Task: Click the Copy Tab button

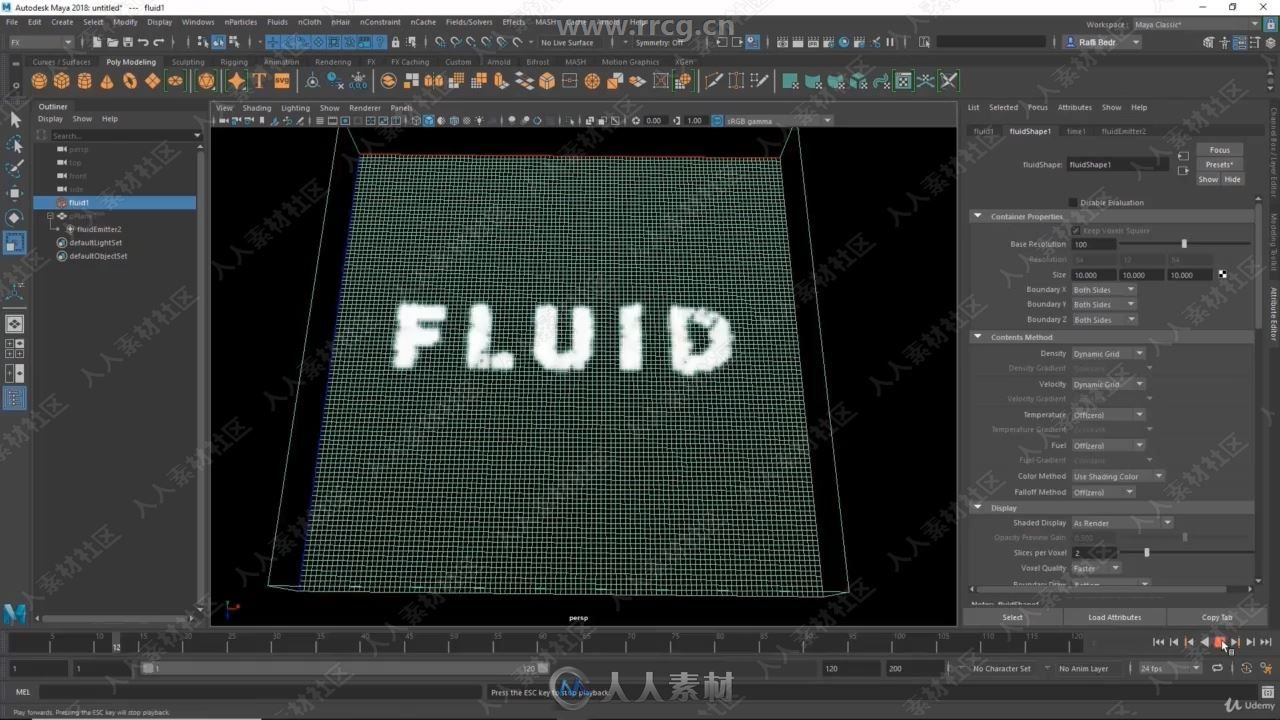Action: tap(1217, 617)
